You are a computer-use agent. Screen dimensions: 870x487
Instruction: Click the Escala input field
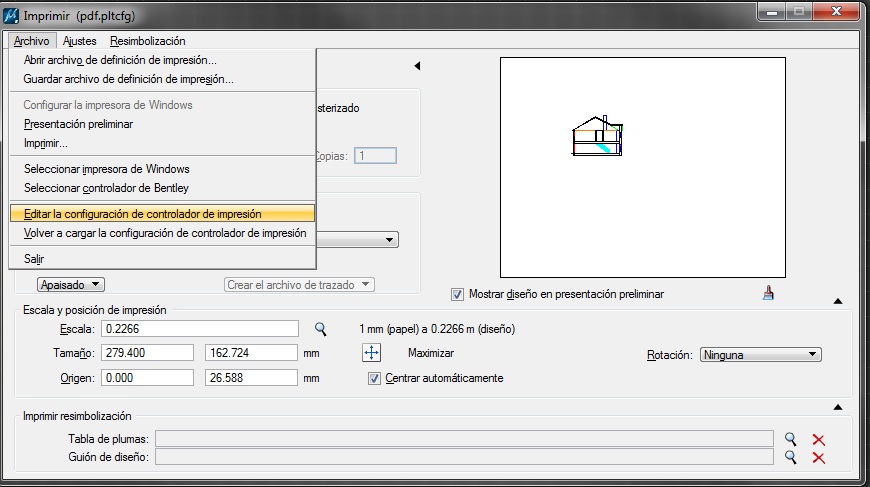pyautogui.click(x=200, y=329)
